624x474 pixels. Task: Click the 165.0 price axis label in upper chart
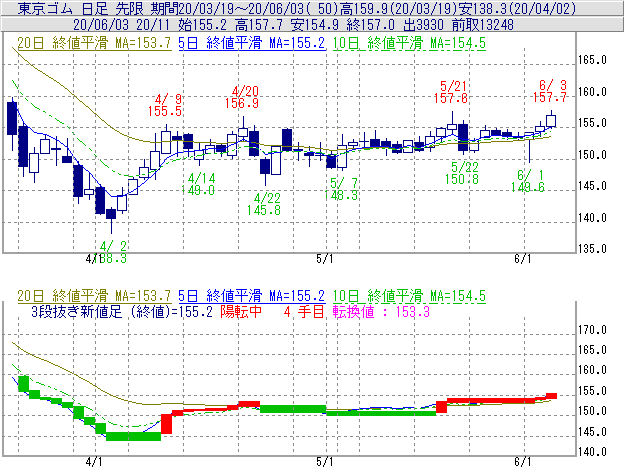coord(592,60)
